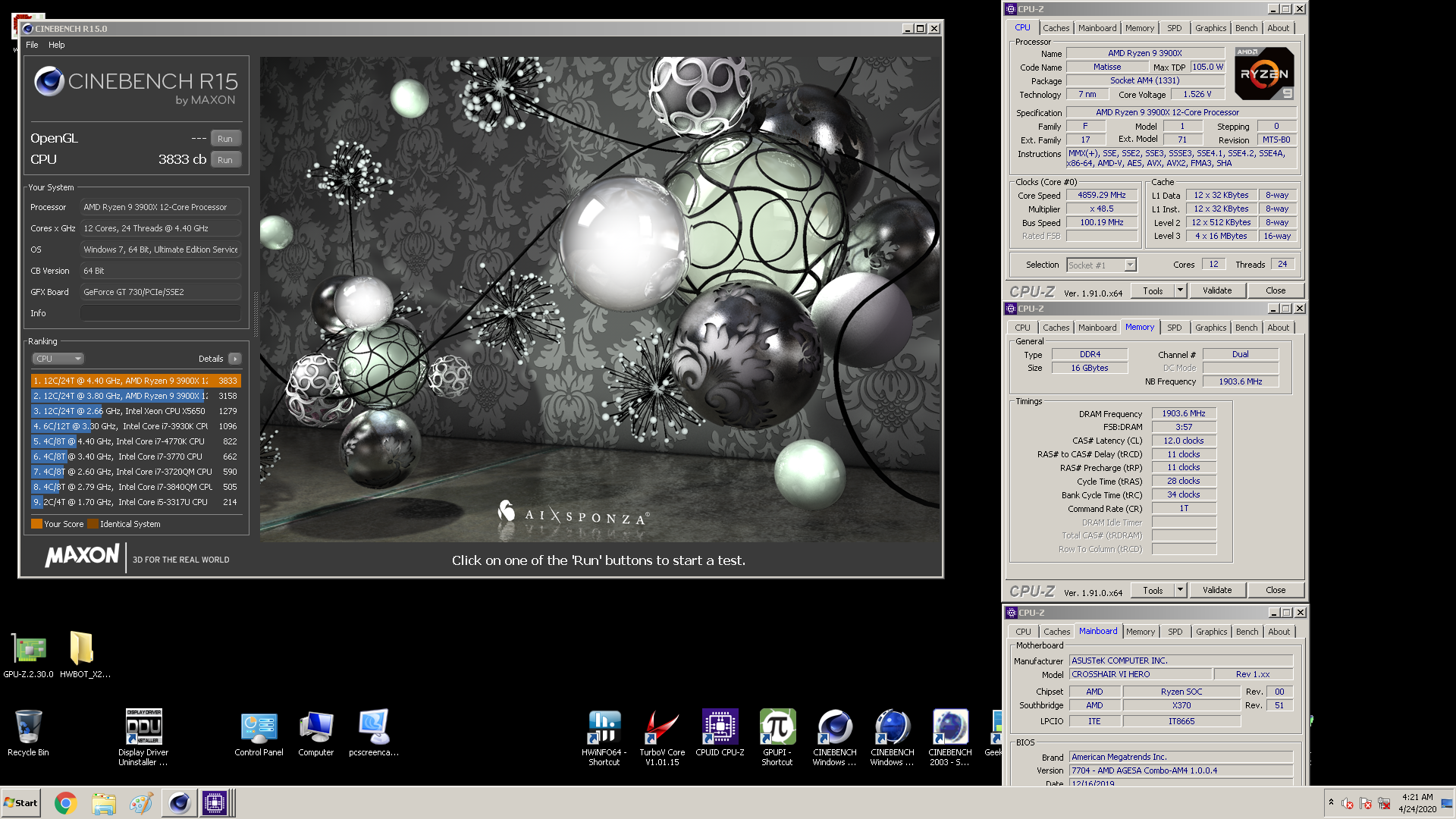1456x819 pixels.
Task: Switch to Caches tab in top CPU-Z
Action: coord(1056,28)
